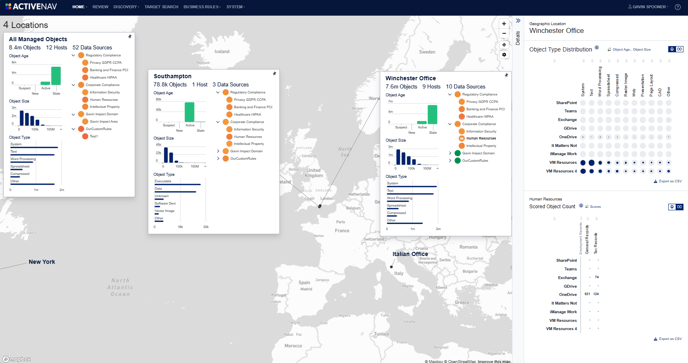Toggle Scored Object Count chart view switch
The width and height of the screenshot is (688, 363).
coord(676,207)
